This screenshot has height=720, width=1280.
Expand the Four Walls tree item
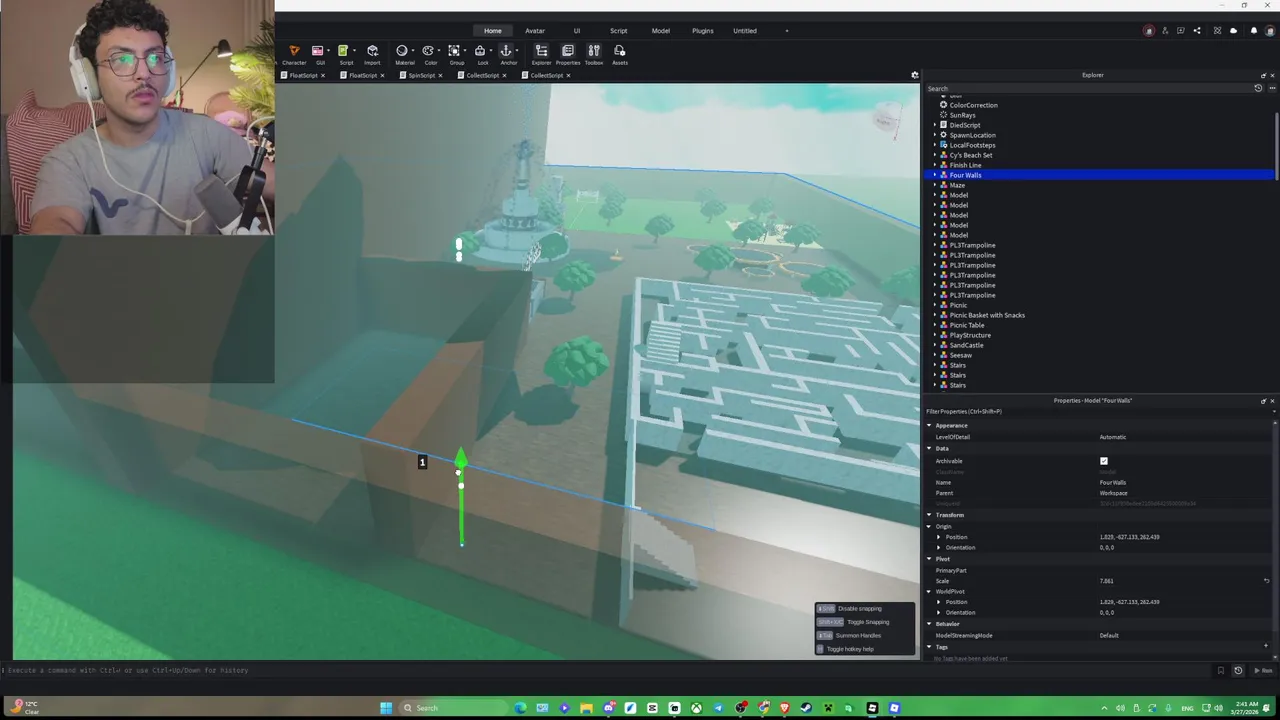(935, 175)
